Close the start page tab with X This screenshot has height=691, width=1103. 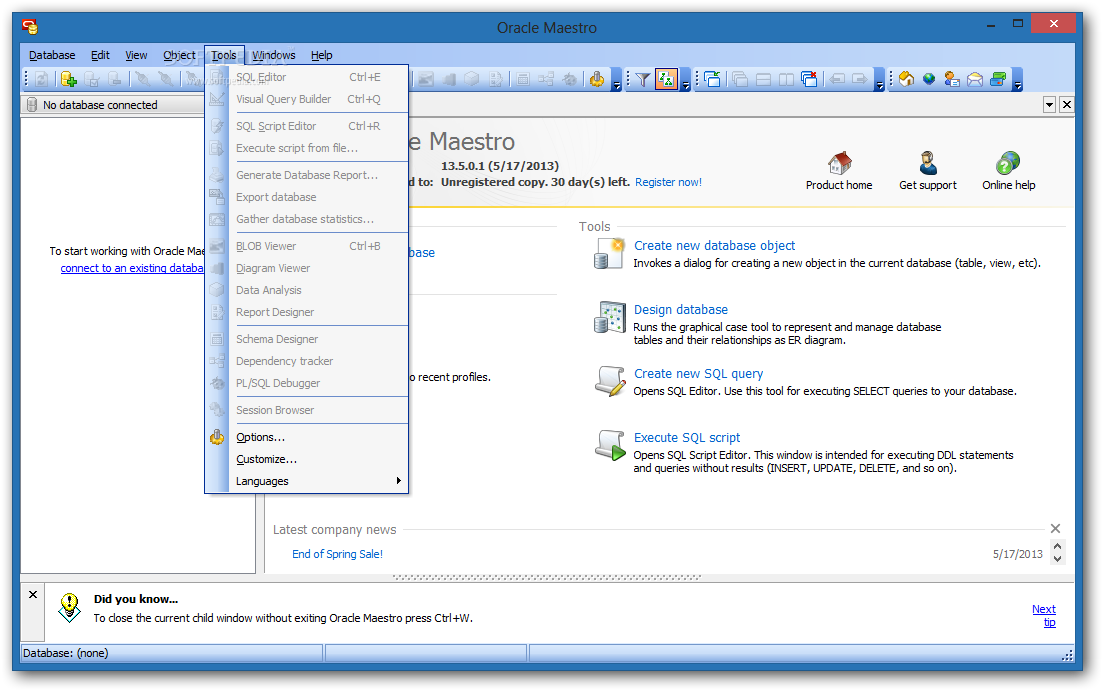1066,105
